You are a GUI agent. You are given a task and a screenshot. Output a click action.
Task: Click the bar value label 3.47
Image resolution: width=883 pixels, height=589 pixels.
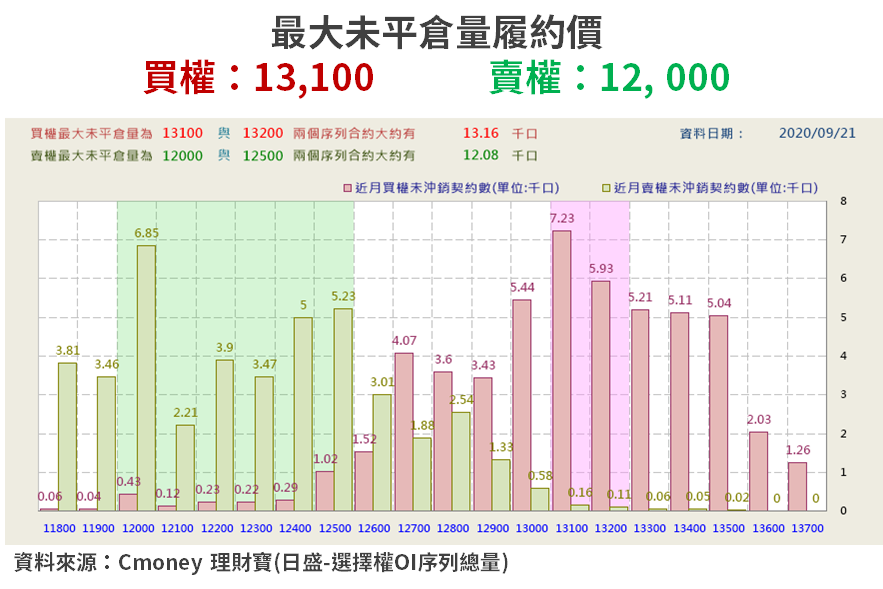pyautogui.click(x=264, y=364)
